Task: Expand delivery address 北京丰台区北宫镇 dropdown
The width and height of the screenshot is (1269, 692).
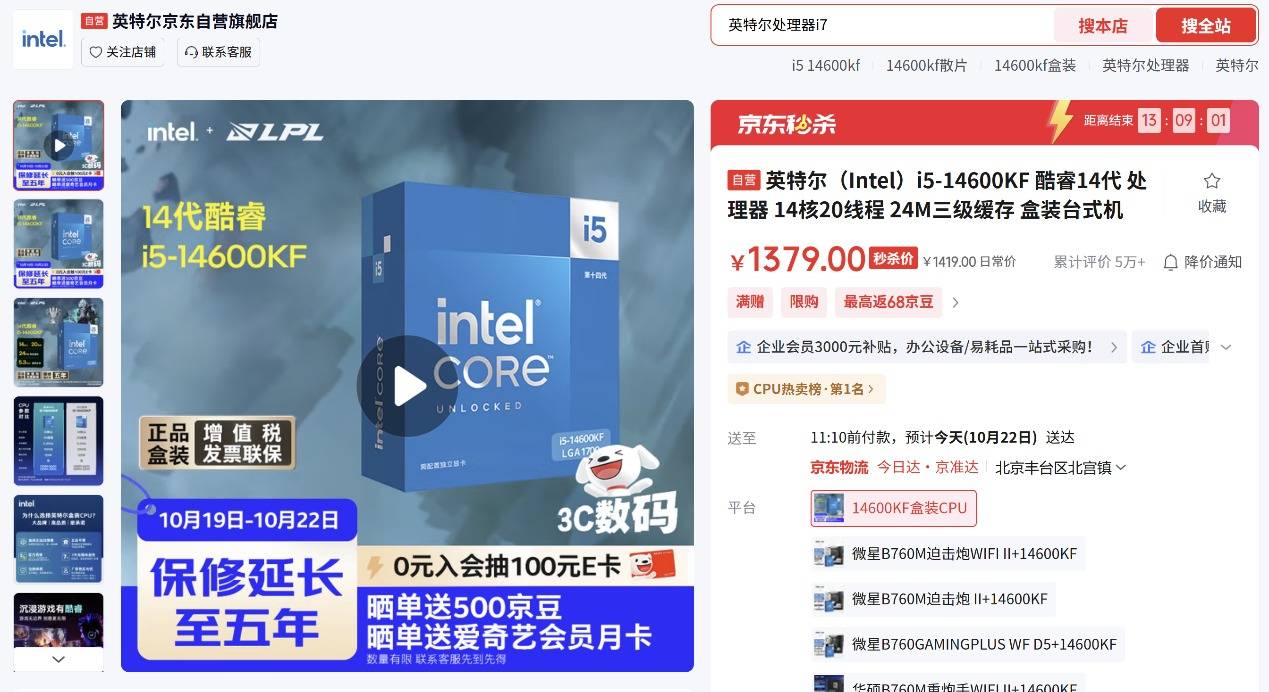Action: [1060, 467]
